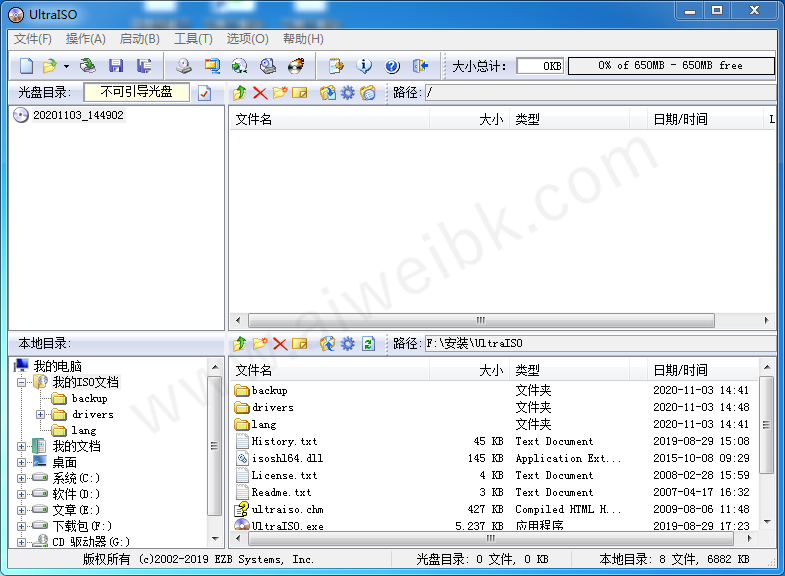This screenshot has height=576, width=785.
Task: Click the New file toolbar icon
Action: coord(26,66)
